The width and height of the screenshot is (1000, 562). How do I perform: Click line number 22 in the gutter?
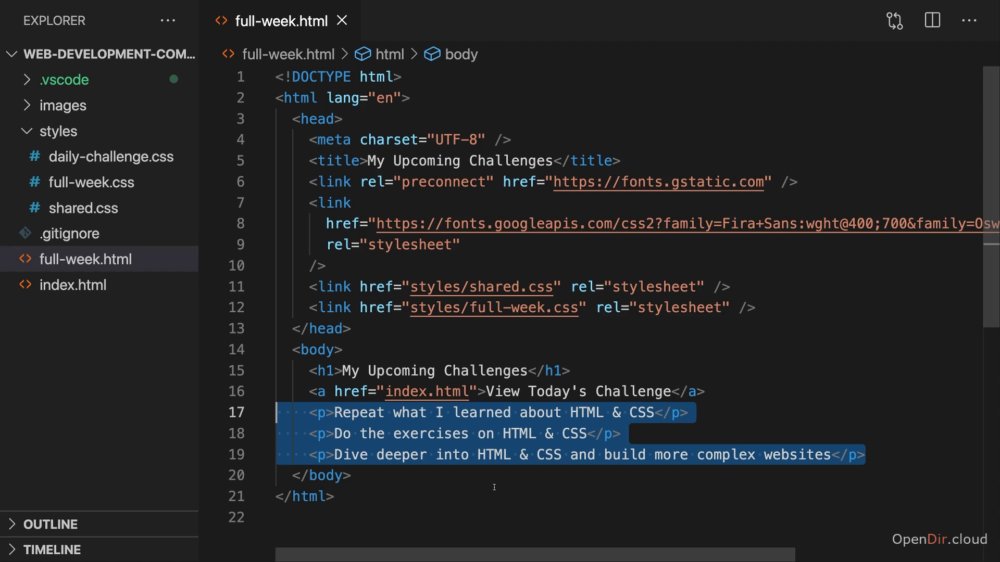tap(236, 517)
